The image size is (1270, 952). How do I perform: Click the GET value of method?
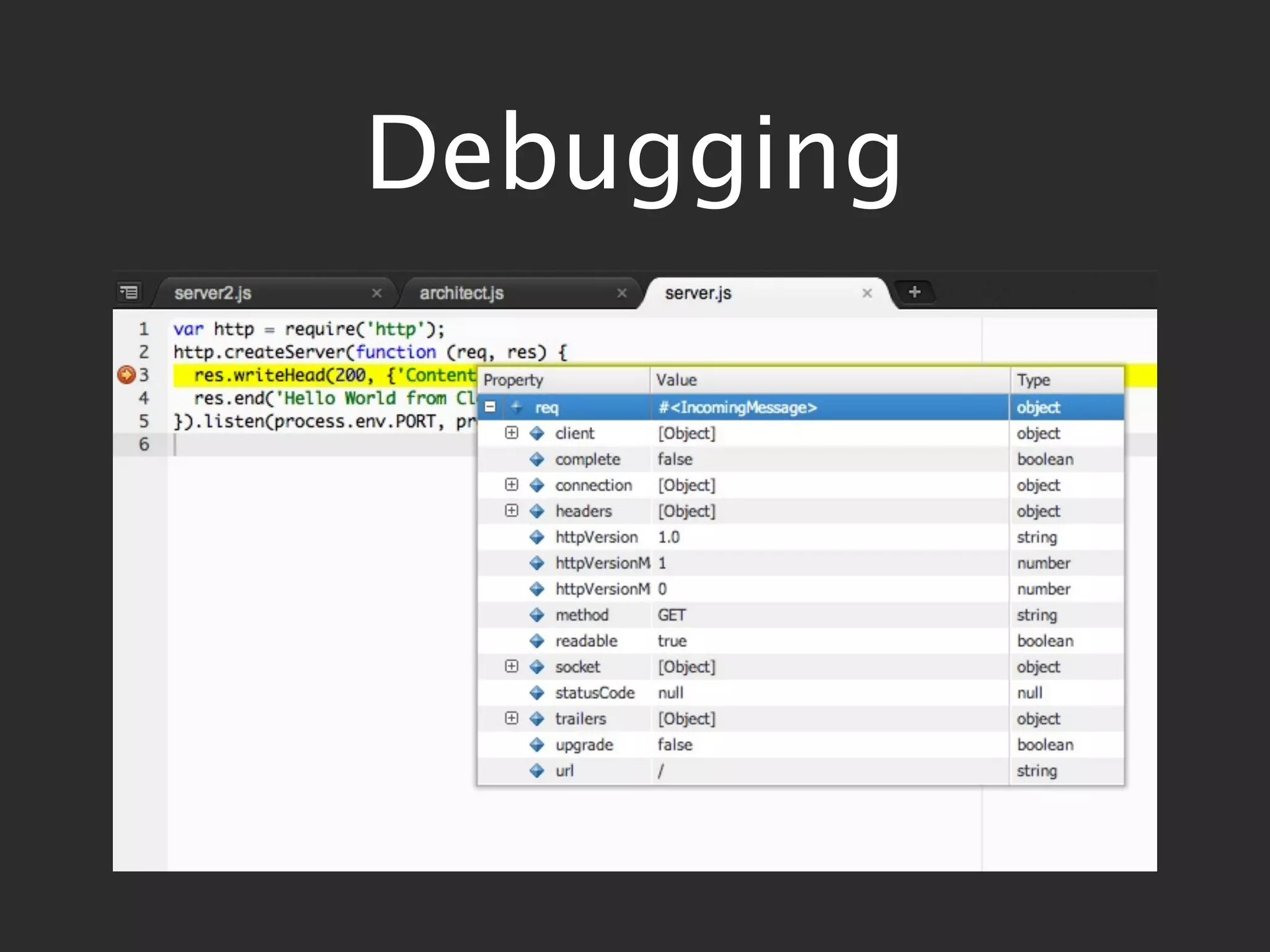coord(672,615)
